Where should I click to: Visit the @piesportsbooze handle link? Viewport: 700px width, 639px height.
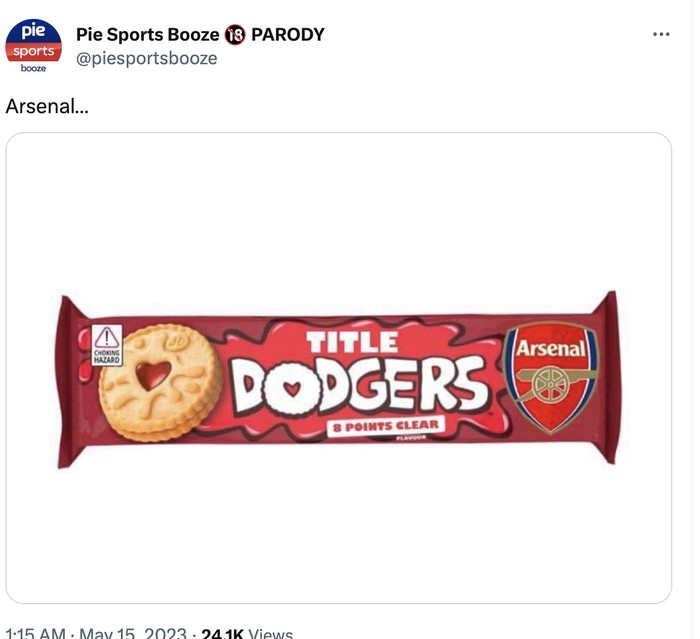pos(146,58)
